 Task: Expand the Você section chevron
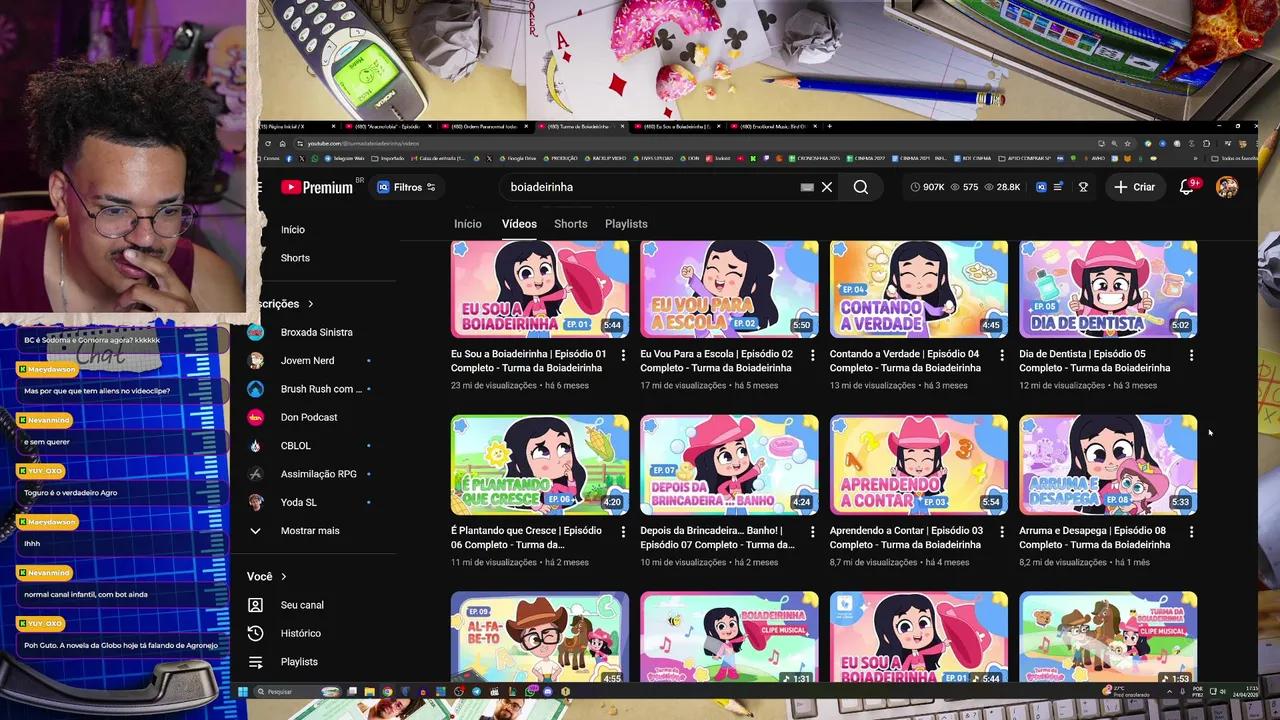pyautogui.click(x=283, y=577)
